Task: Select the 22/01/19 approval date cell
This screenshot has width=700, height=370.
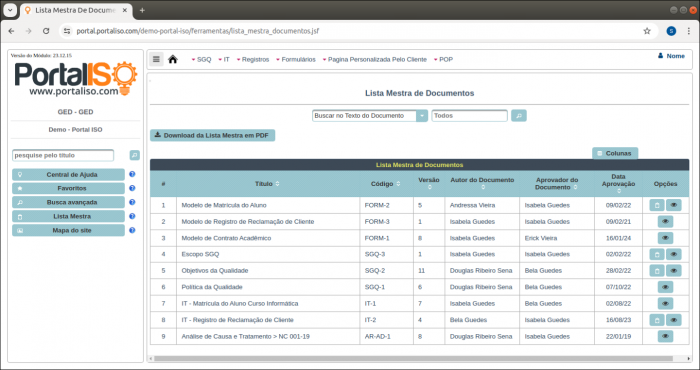Action: pyautogui.click(x=618, y=336)
